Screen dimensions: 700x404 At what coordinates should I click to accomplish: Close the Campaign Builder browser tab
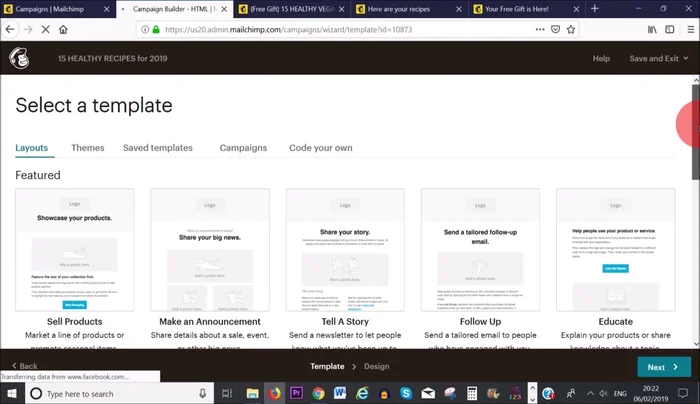click(224, 9)
